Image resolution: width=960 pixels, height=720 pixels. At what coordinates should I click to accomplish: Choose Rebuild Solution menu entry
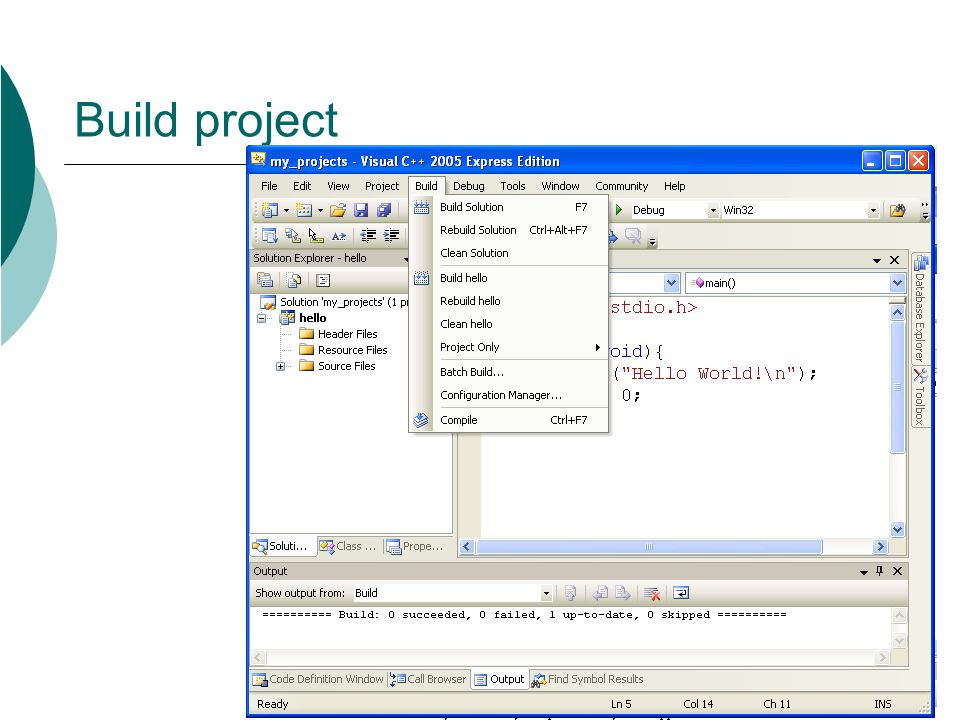click(x=508, y=230)
